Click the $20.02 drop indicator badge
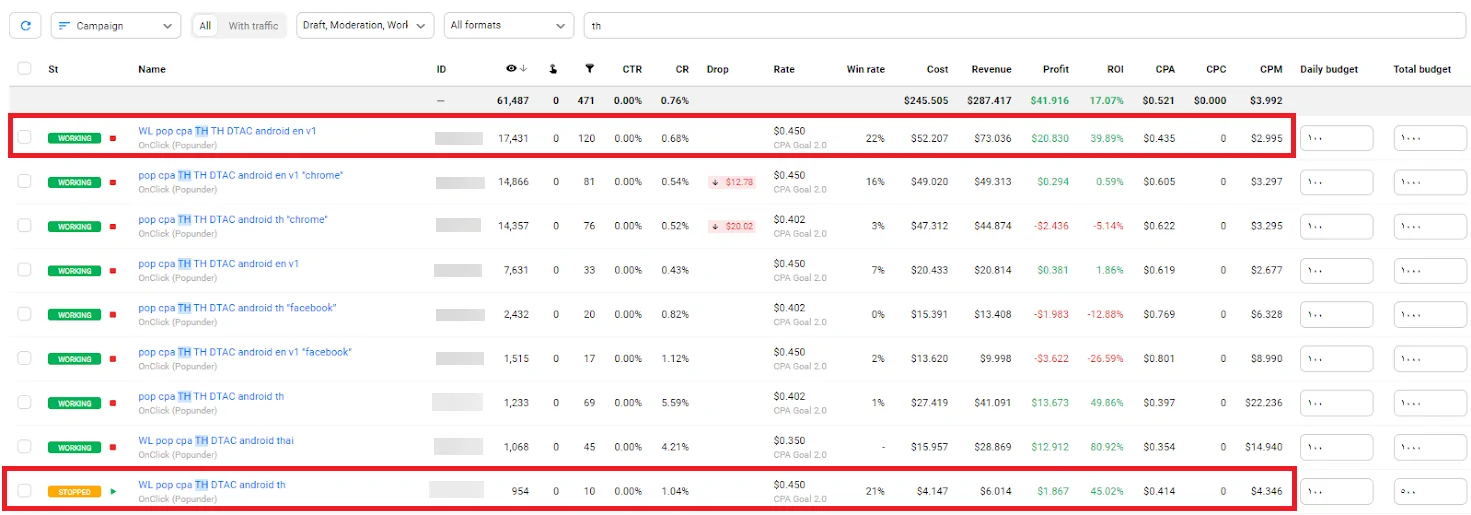1471x515 pixels. pyautogui.click(x=731, y=226)
